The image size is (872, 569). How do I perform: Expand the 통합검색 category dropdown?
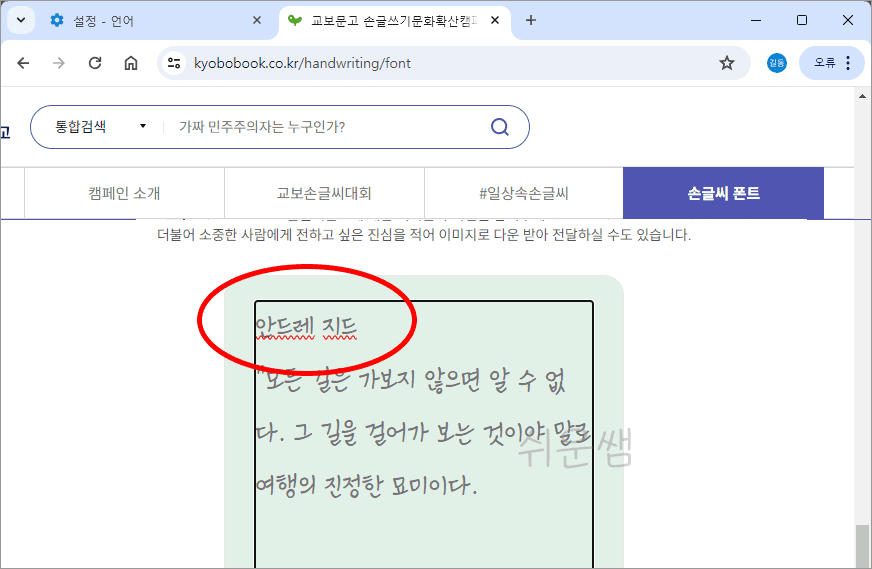tap(100, 127)
